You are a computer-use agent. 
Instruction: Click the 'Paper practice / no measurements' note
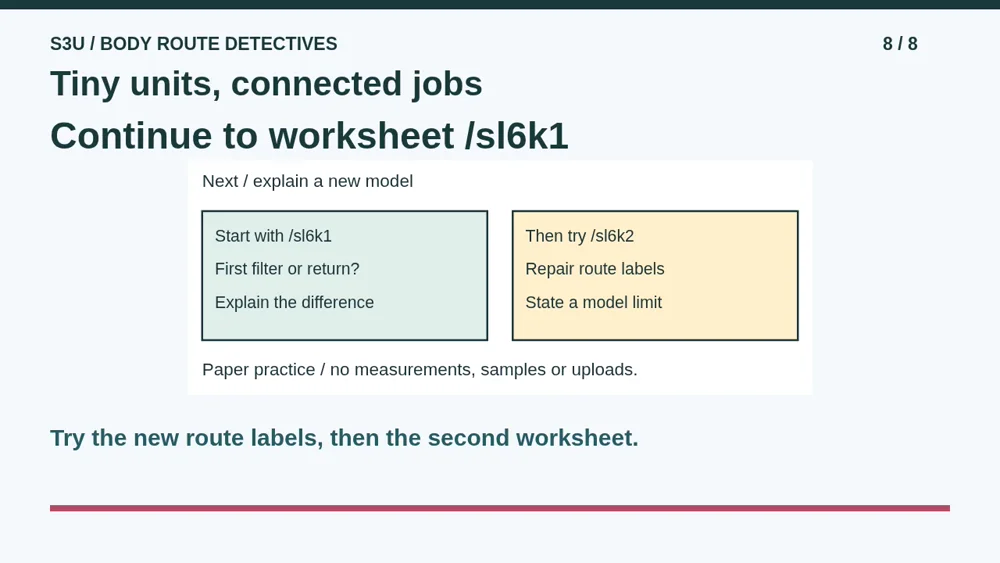click(420, 370)
